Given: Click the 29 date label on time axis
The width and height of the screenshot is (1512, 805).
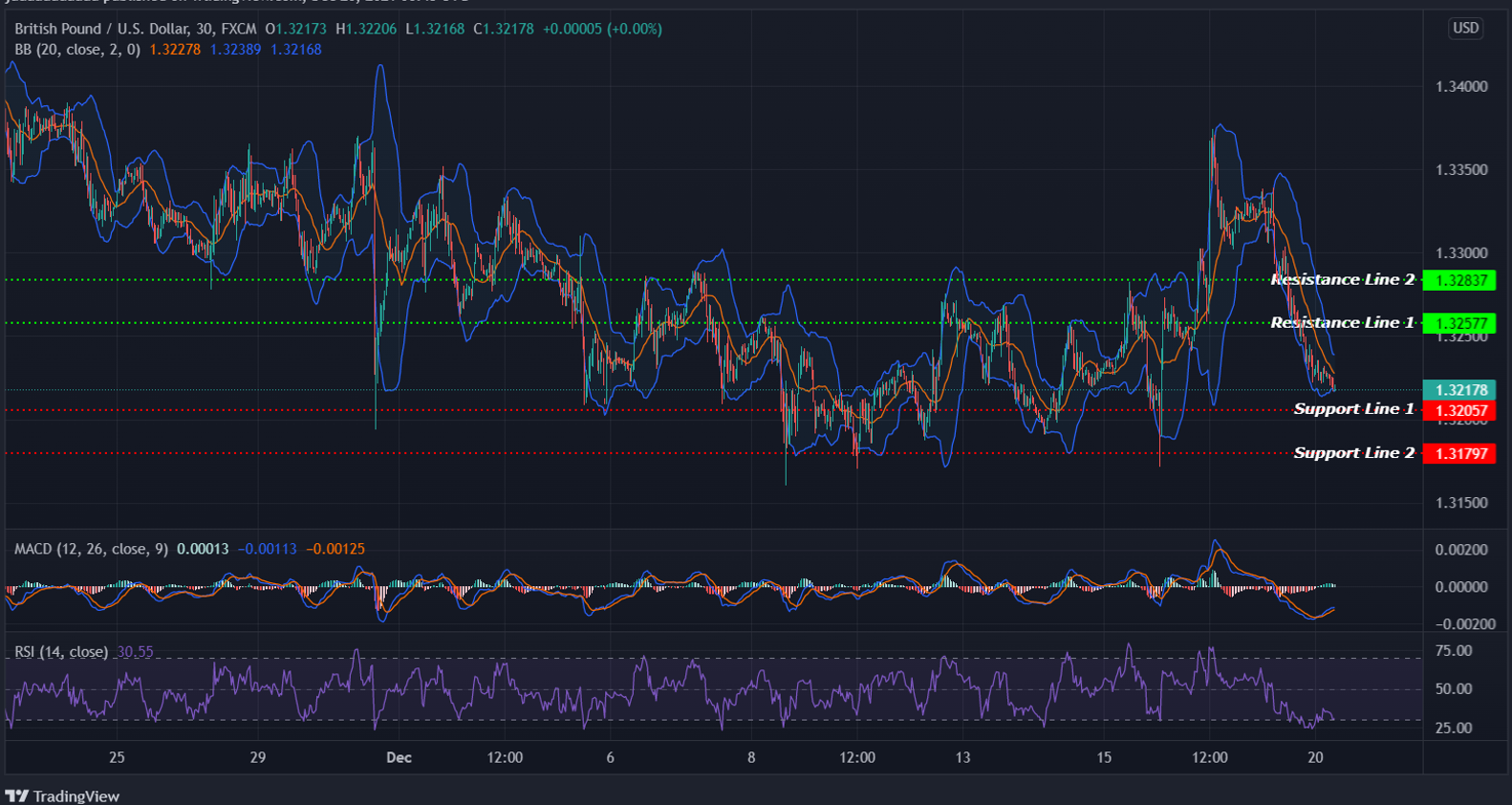Looking at the screenshot, I should coord(257,758).
